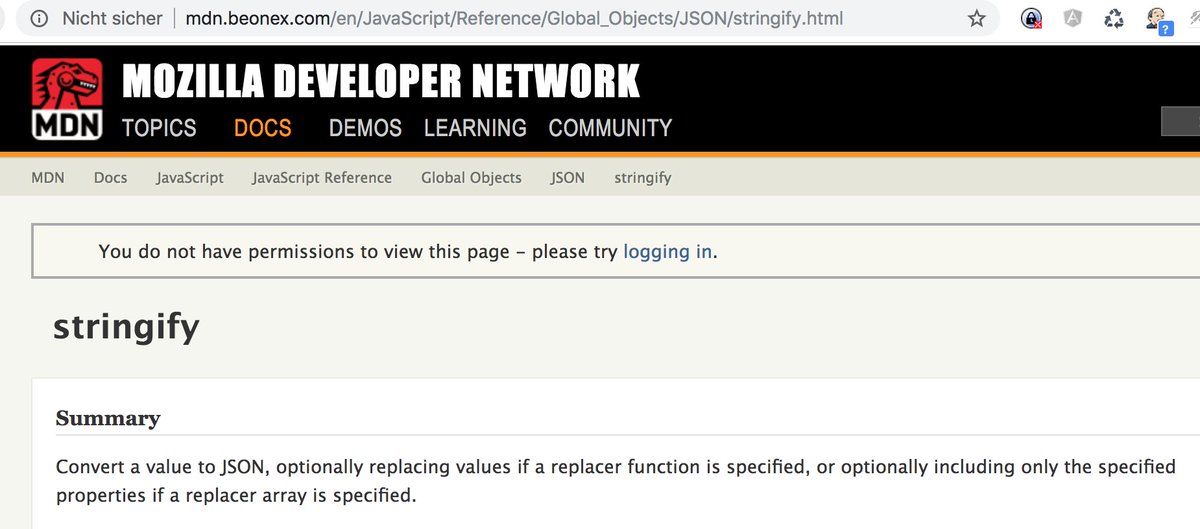
Task: Click the Summary section heading
Action: pos(108,418)
